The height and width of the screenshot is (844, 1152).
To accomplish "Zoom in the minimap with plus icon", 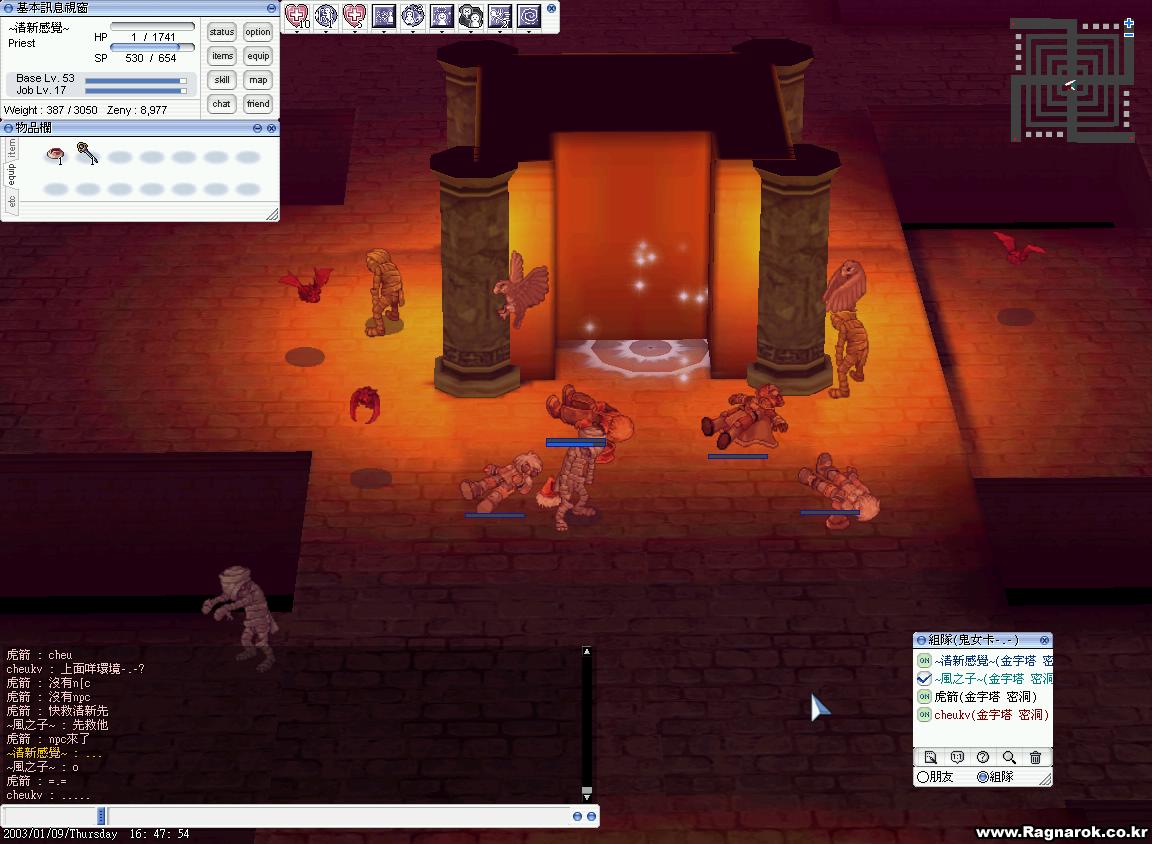I will pos(1129,24).
